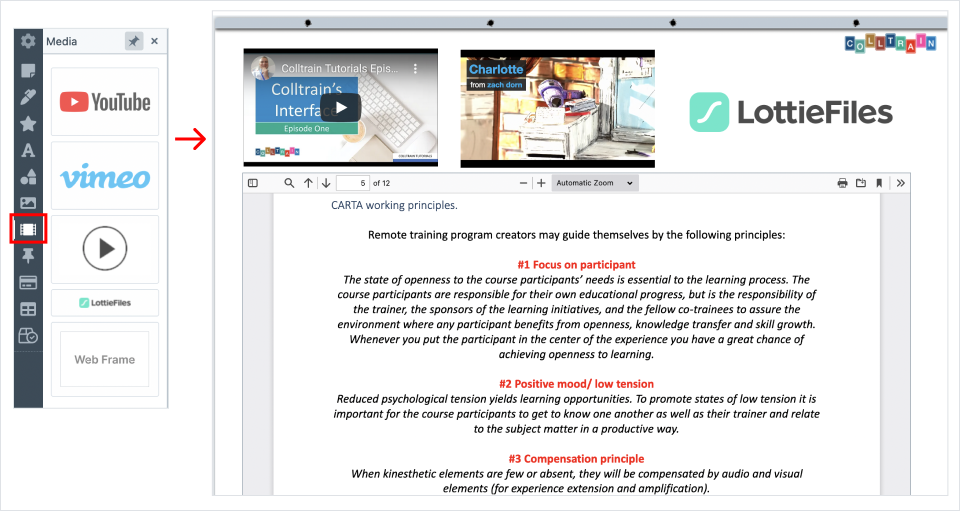Click the PDF bookmark current view icon
This screenshot has height=511, width=960.
pyautogui.click(x=879, y=183)
